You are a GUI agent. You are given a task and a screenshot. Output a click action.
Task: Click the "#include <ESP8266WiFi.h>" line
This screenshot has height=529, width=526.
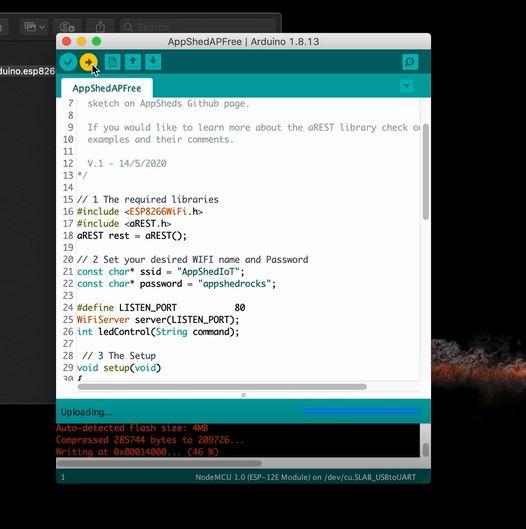[x=140, y=212]
